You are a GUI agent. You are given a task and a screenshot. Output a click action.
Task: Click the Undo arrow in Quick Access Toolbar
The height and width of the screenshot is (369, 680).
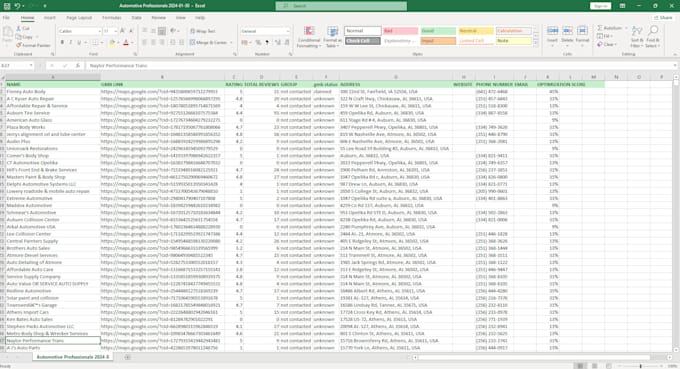tap(17, 6)
